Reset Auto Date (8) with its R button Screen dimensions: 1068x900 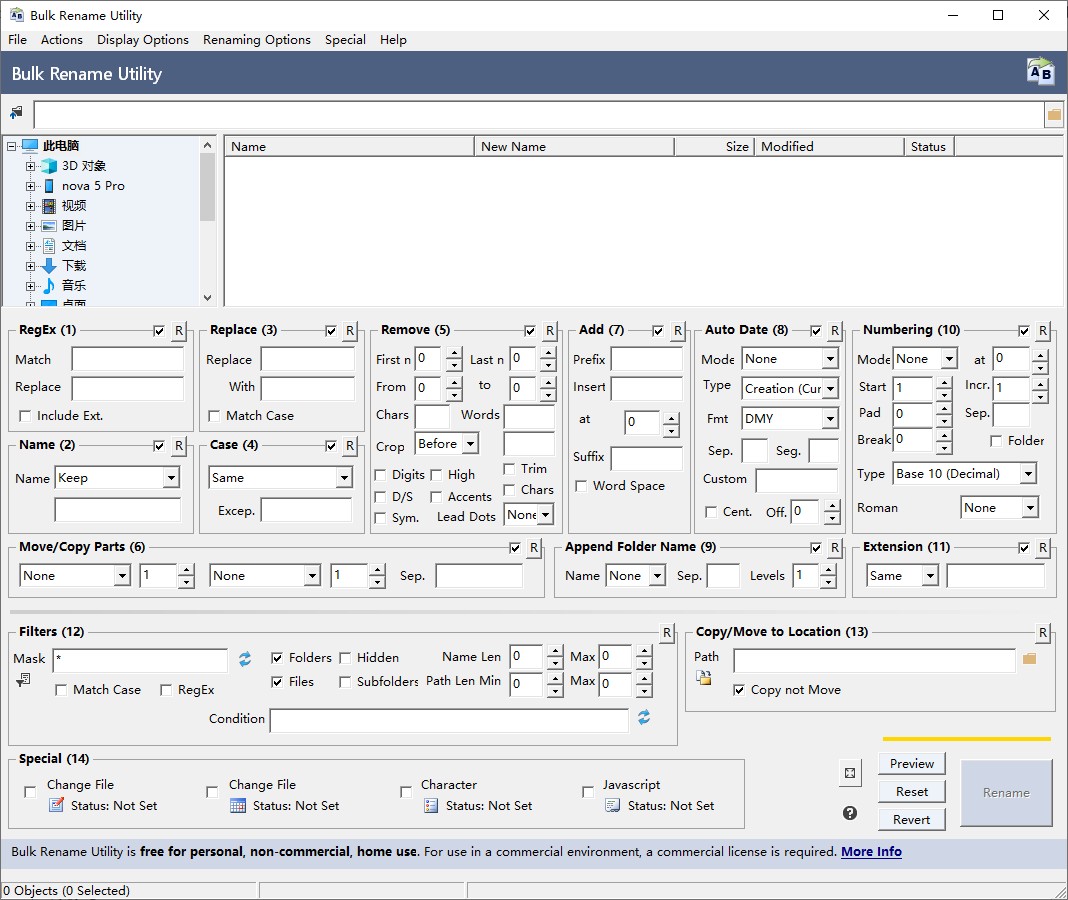pyautogui.click(x=834, y=331)
